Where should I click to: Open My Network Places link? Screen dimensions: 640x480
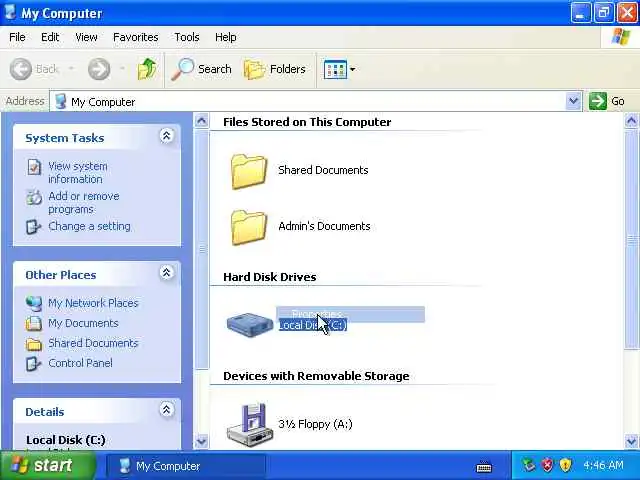(x=93, y=303)
